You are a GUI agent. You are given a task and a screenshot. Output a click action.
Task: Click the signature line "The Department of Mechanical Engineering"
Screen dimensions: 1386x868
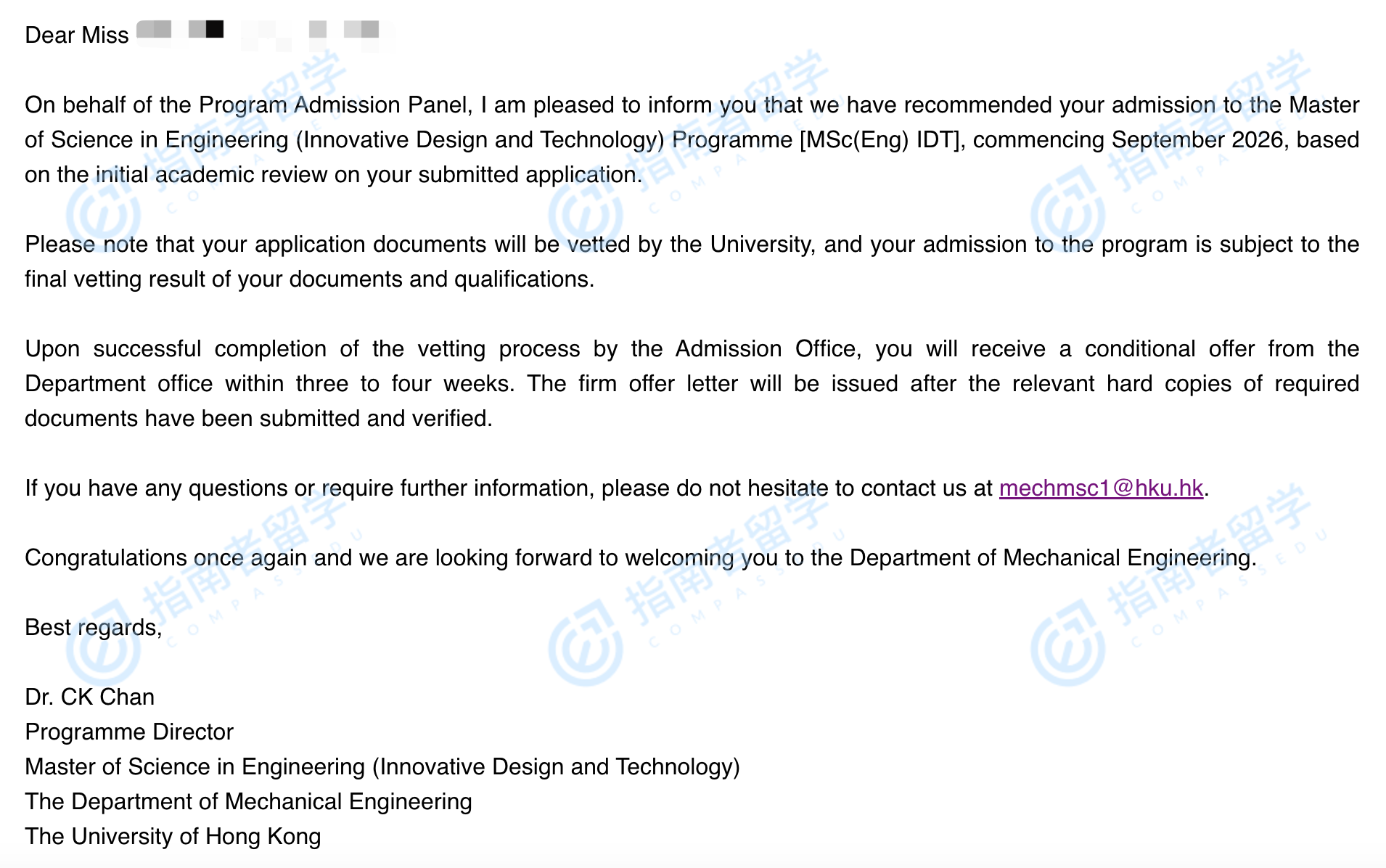point(248,801)
